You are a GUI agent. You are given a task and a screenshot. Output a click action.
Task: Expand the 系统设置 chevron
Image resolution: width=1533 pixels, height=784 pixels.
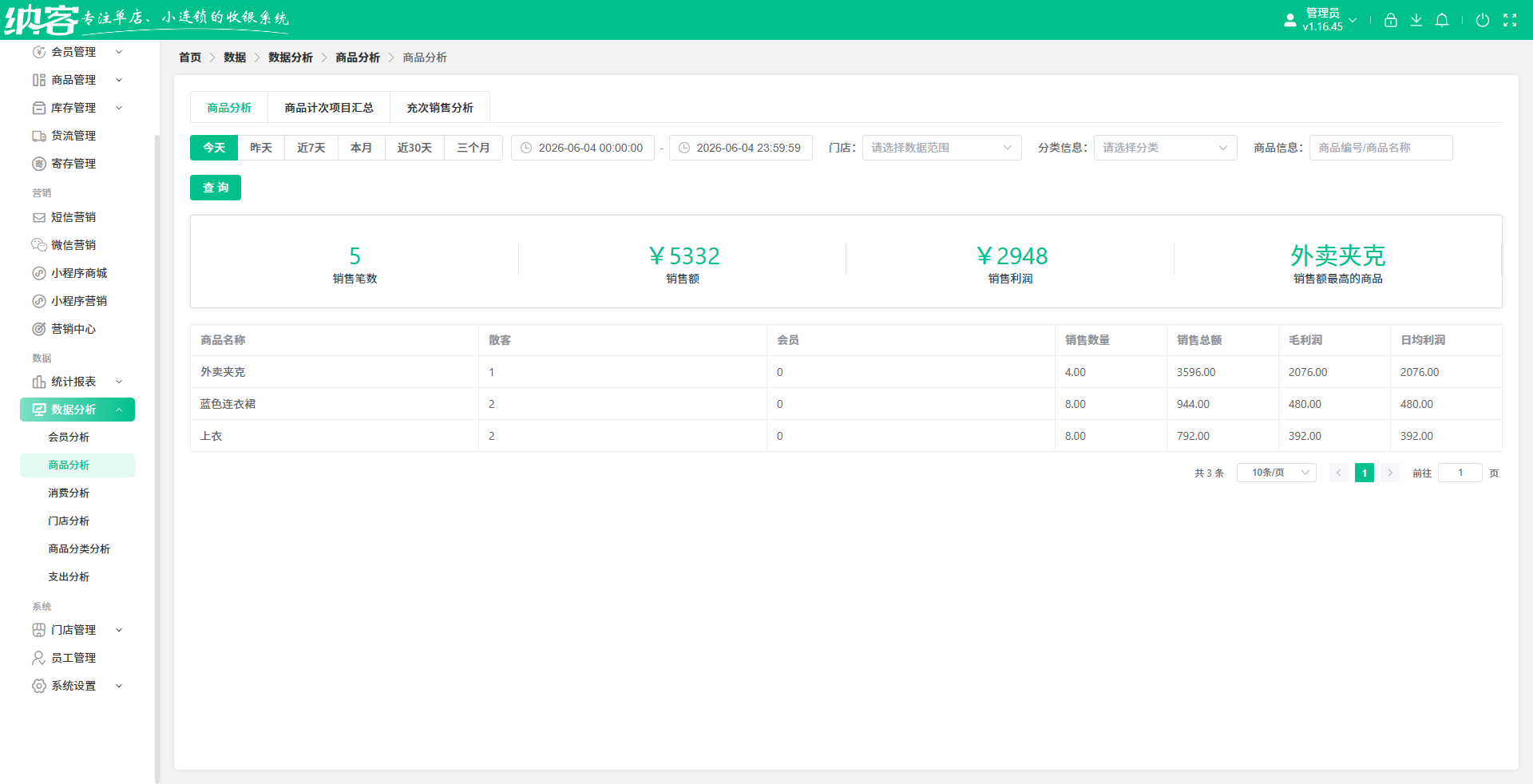[x=119, y=686]
